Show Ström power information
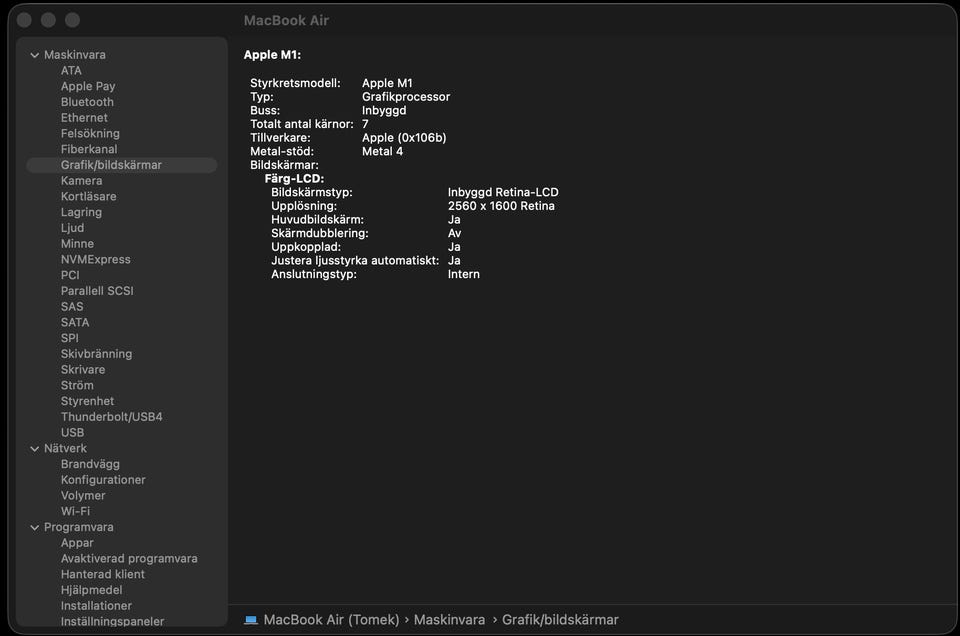960x636 pixels. click(77, 386)
